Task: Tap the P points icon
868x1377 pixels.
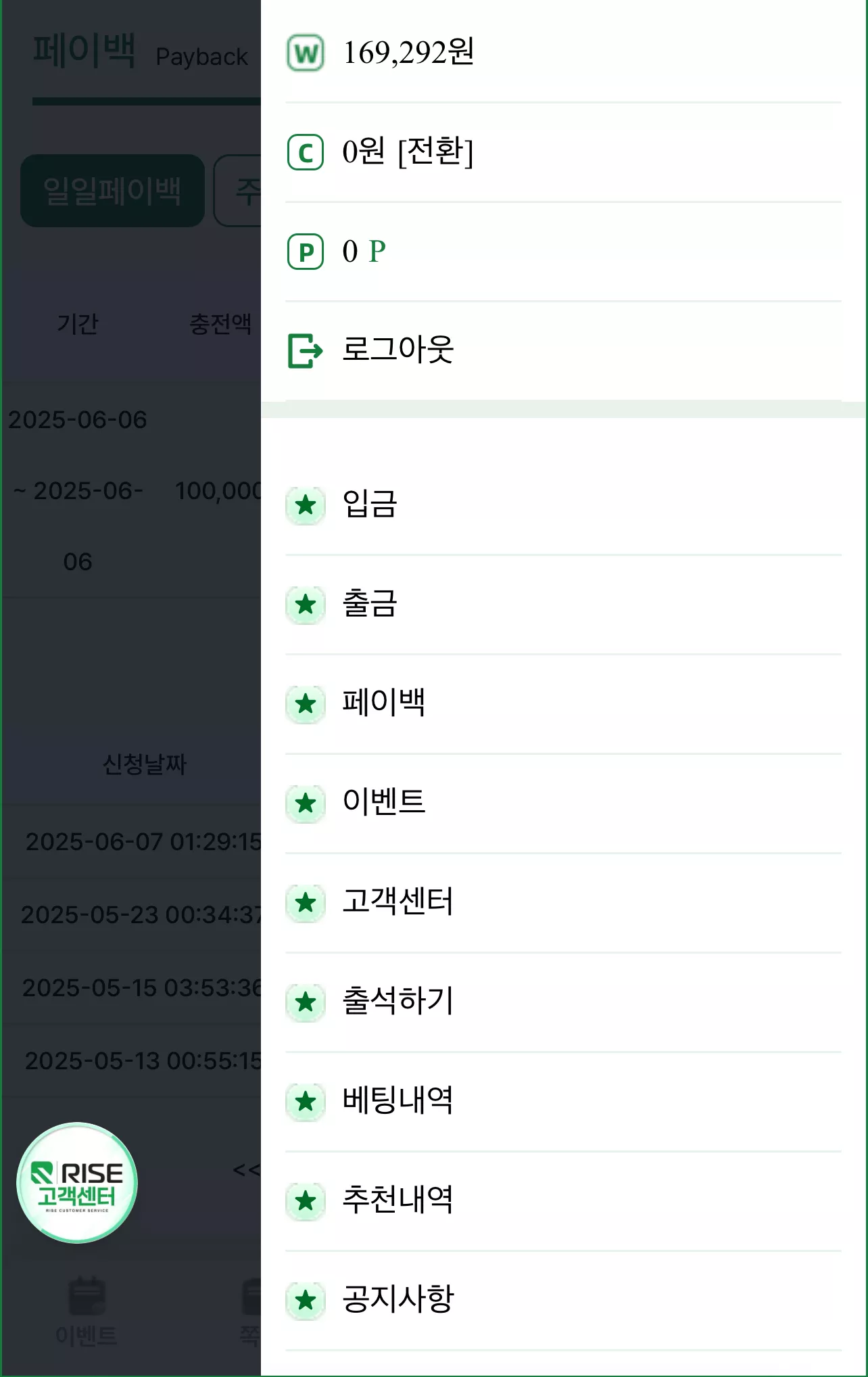Action: [306, 252]
